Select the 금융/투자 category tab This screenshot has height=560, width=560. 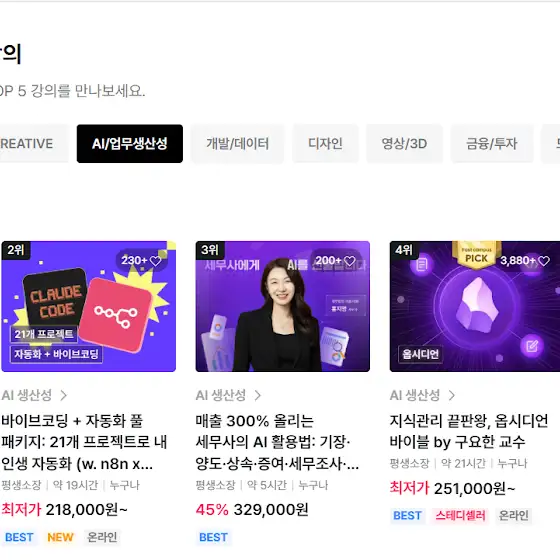coord(492,144)
